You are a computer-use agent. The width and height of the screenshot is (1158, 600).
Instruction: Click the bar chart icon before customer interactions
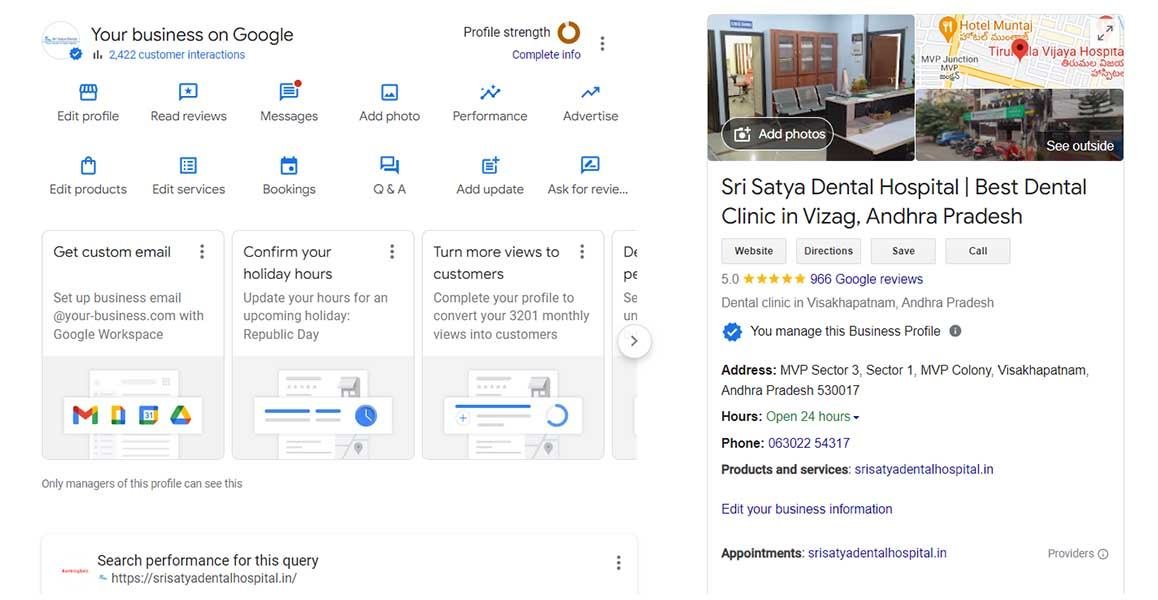[x=97, y=55]
